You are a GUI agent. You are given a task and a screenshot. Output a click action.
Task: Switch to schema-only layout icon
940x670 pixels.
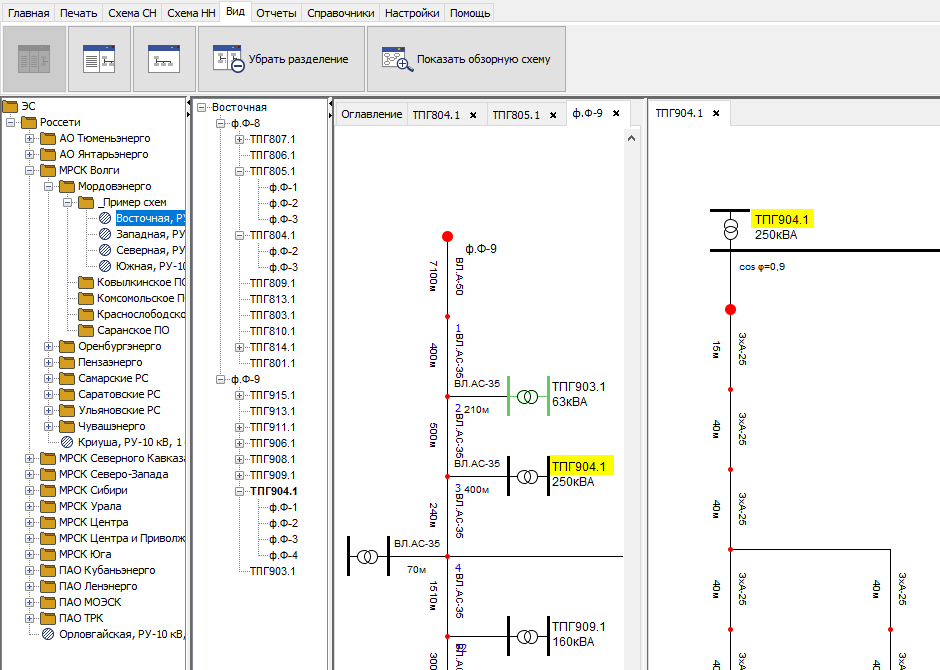pos(164,59)
